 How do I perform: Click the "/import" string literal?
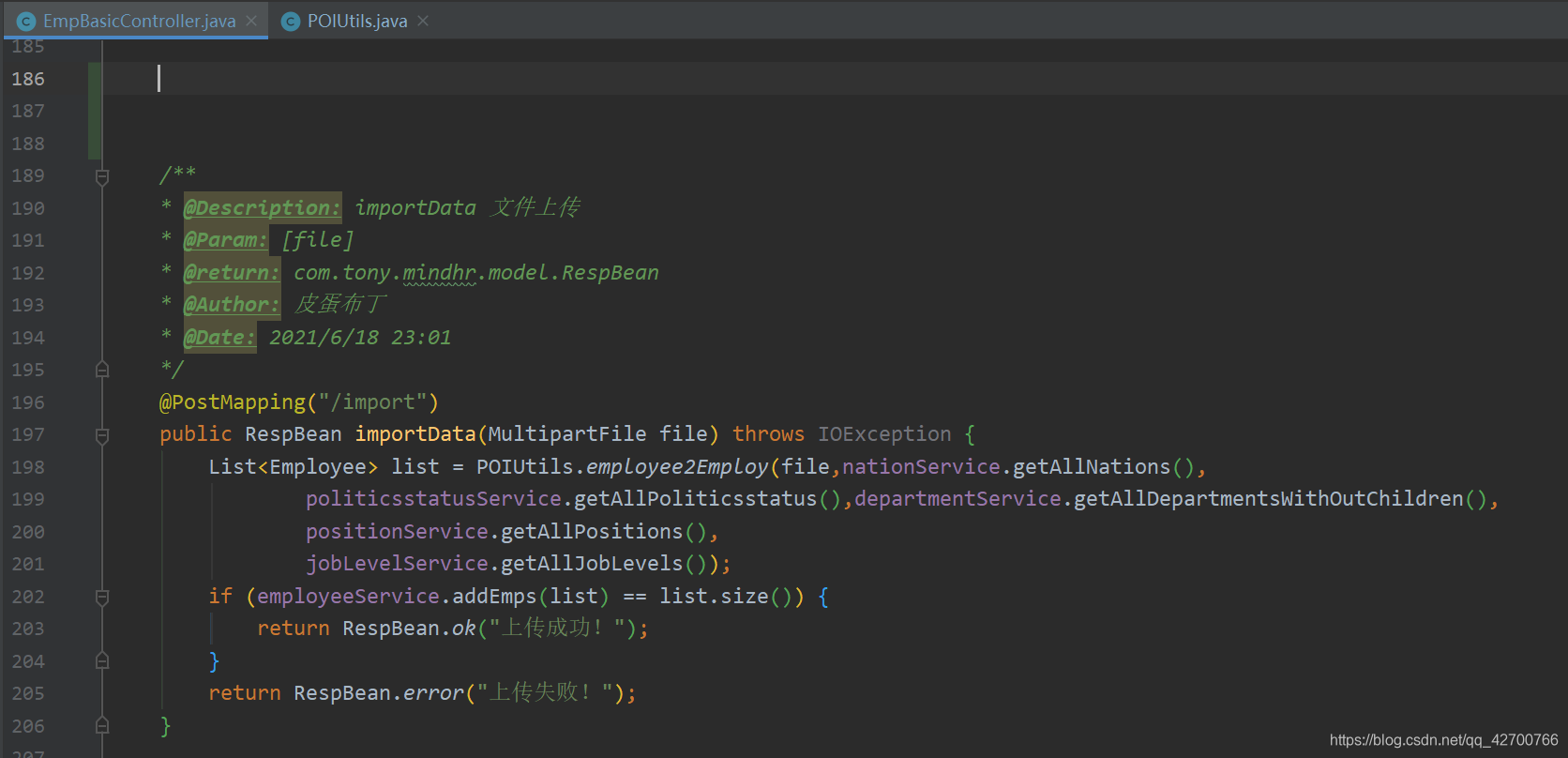[x=373, y=402]
